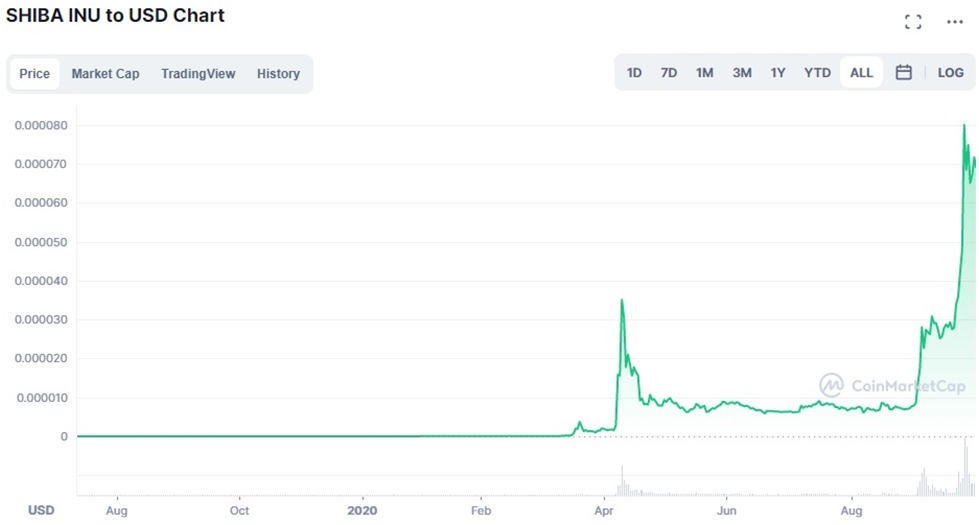Click the April volume bar spike

622,481
